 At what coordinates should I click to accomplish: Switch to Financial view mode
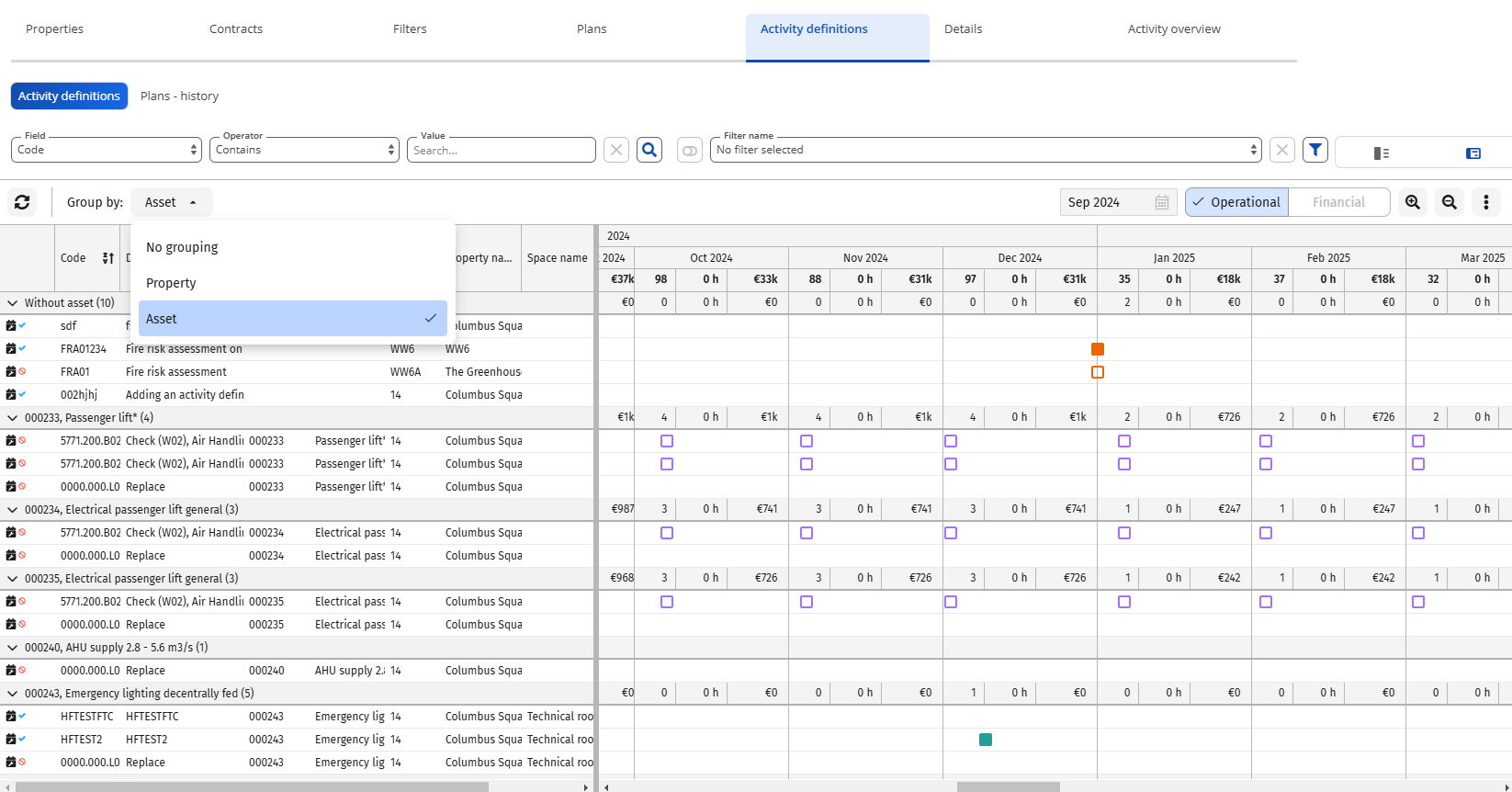click(1338, 202)
